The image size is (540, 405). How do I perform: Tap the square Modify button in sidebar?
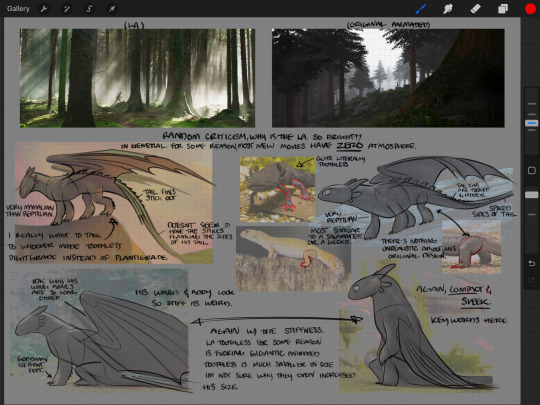tap(531, 170)
